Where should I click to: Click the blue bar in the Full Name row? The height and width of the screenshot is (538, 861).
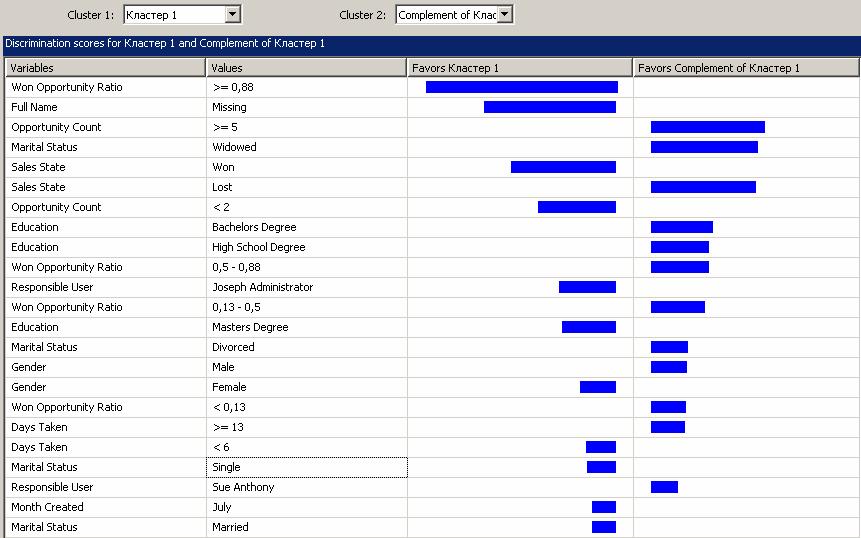coord(550,107)
